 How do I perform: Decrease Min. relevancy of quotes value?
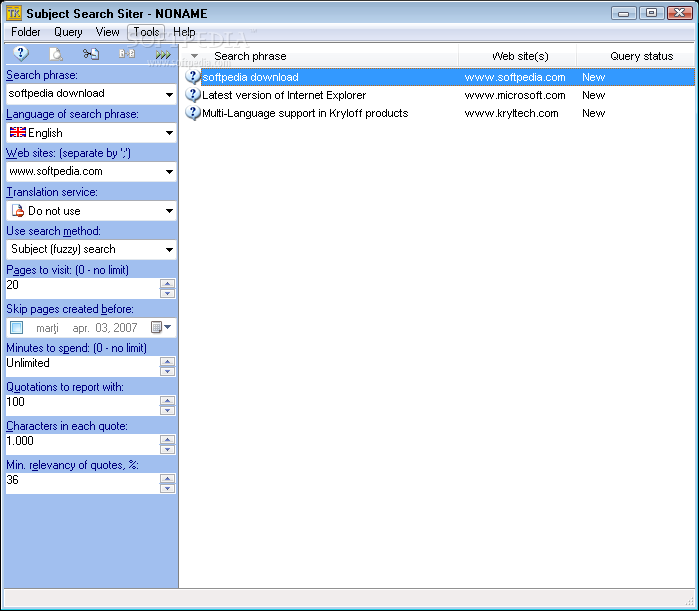(167, 488)
